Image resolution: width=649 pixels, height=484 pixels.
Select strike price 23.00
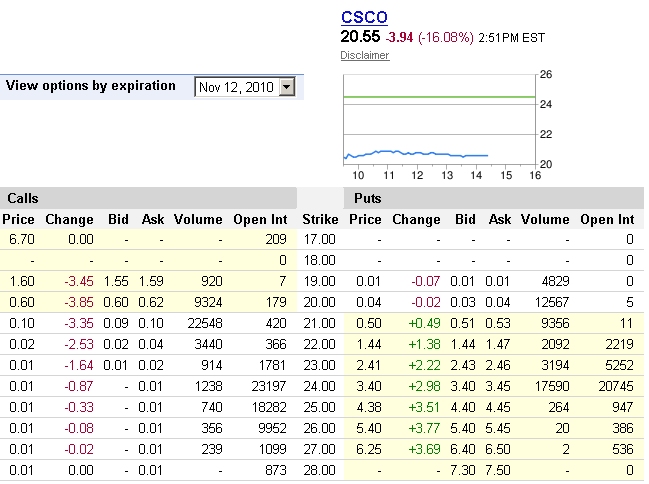point(320,365)
